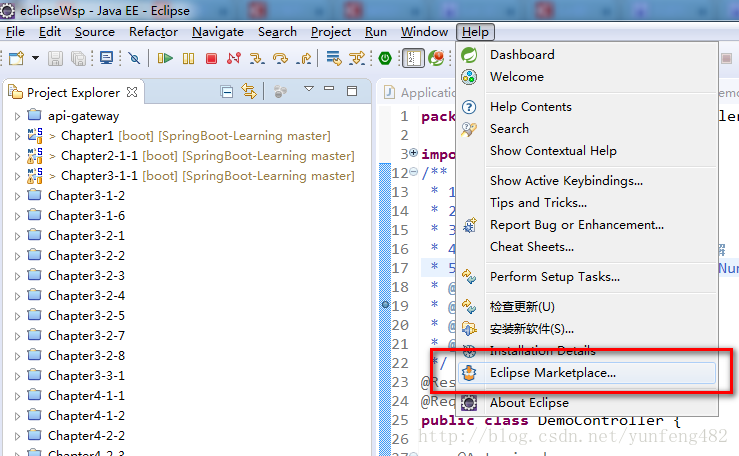Toggle the Skip All Breakpoints icon
Viewport: 739px width, 456px height.
click(134, 58)
